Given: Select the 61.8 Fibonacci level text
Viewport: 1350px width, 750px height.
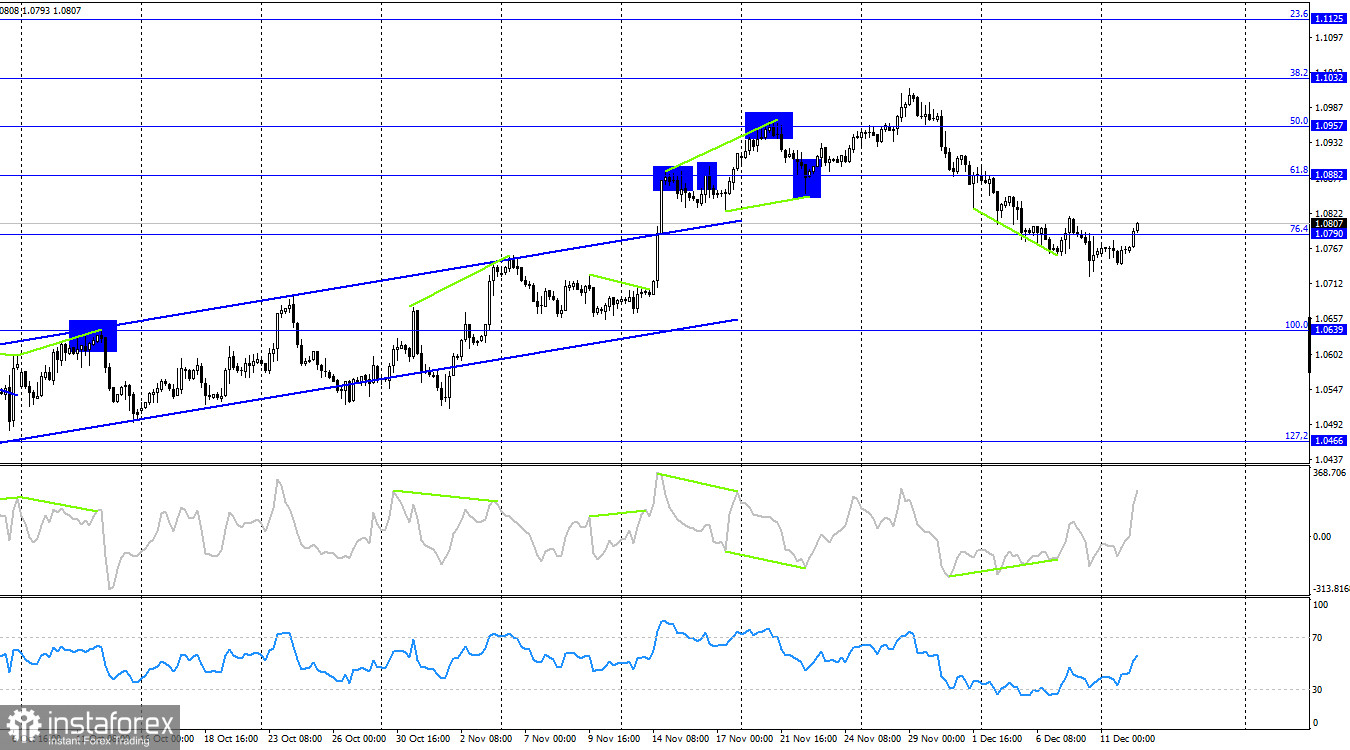Looking at the screenshot, I should (x=1299, y=169).
